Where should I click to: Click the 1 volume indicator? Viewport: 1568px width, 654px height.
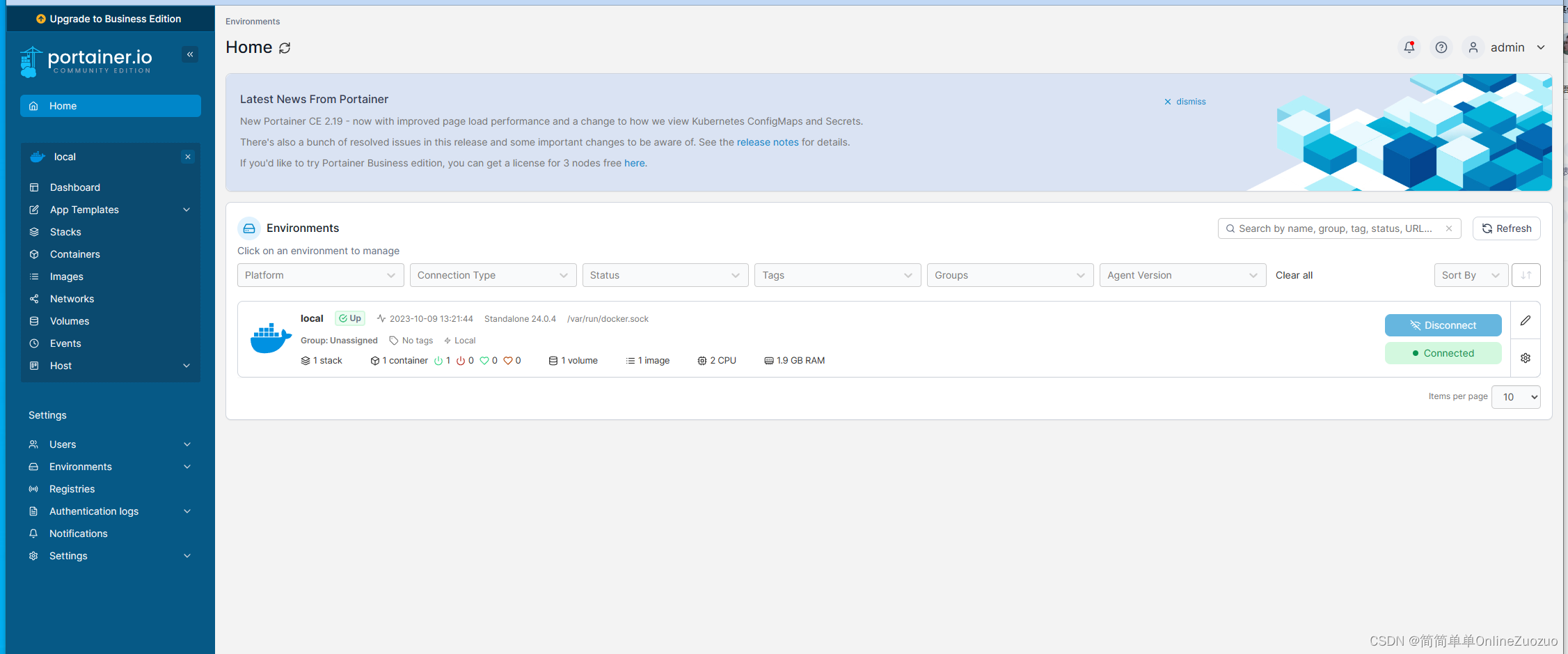click(x=573, y=361)
